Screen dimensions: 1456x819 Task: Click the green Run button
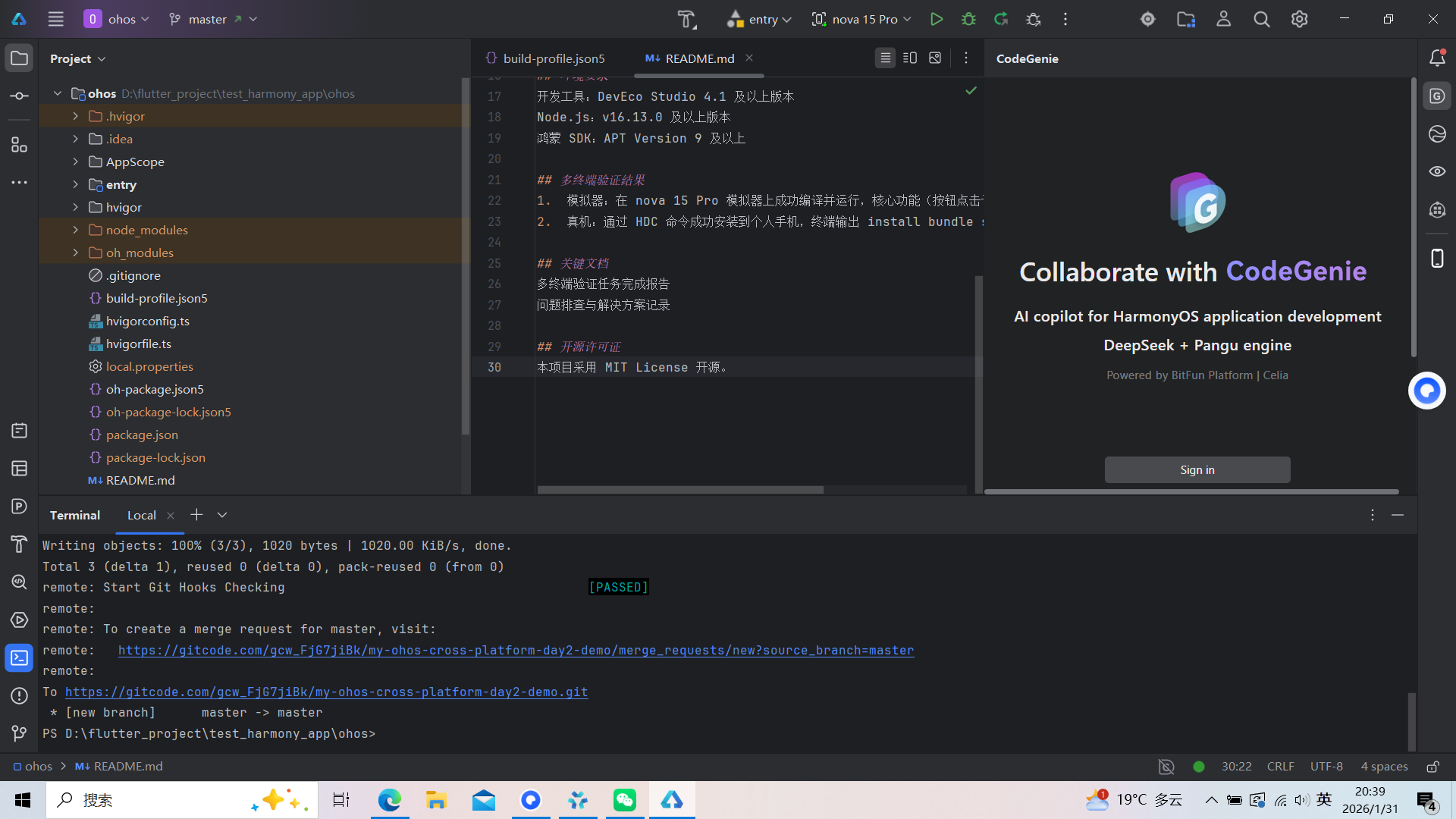pos(937,19)
